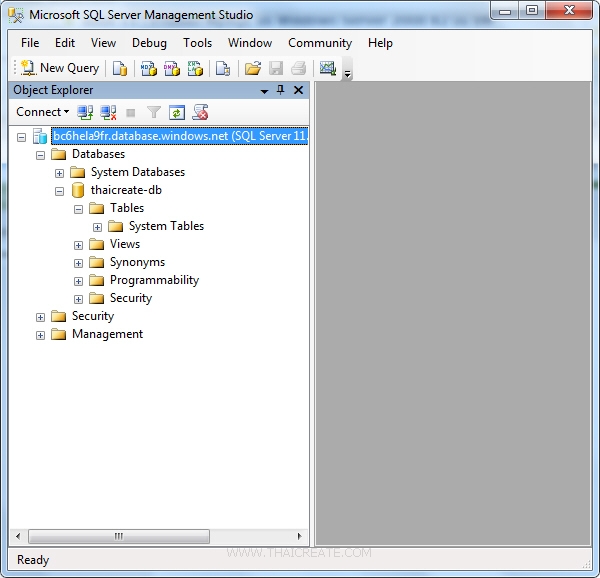Select the Databases folder label
This screenshot has height=578, width=600.
click(x=98, y=154)
